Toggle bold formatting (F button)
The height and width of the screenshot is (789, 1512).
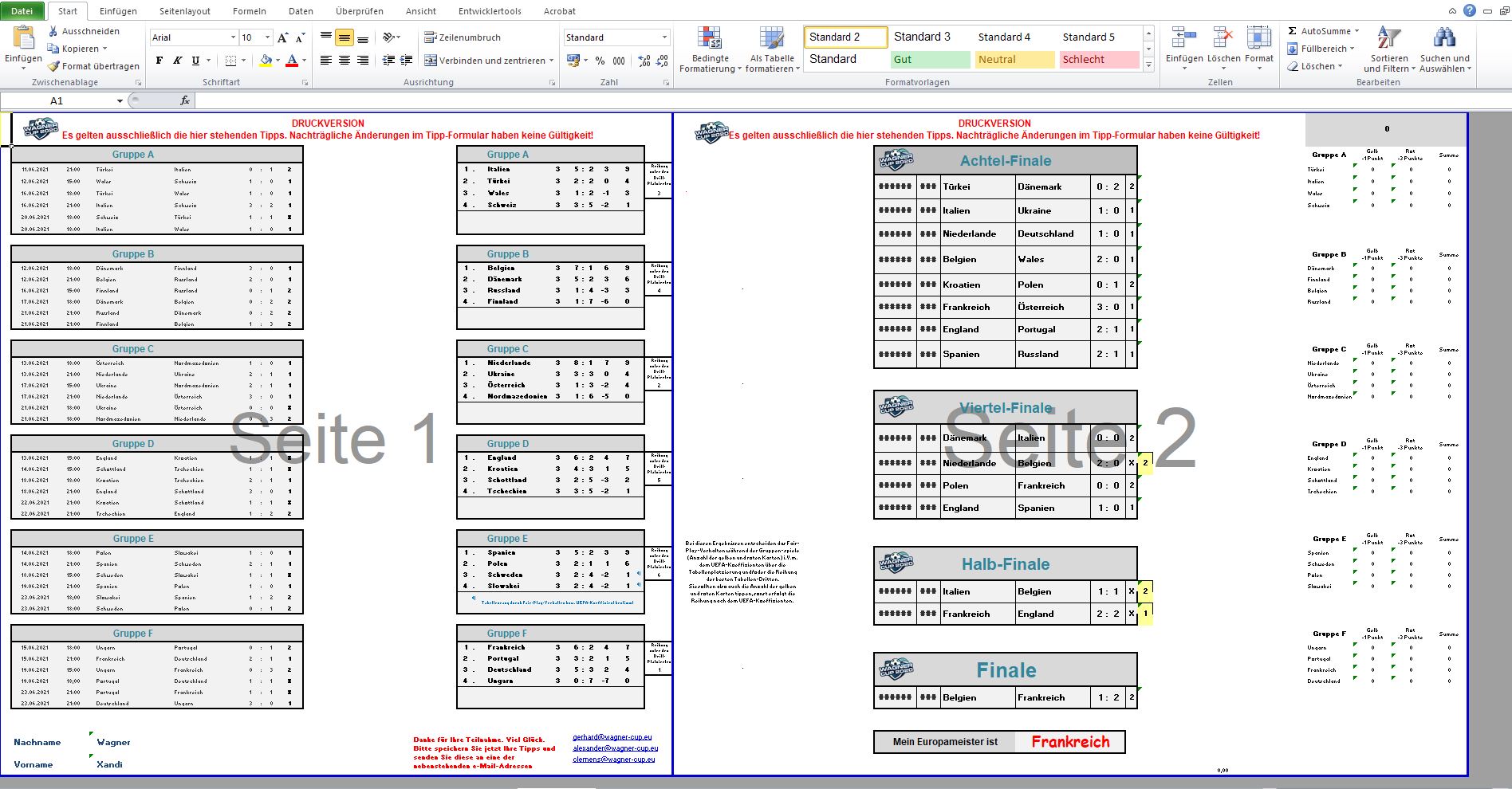point(159,61)
